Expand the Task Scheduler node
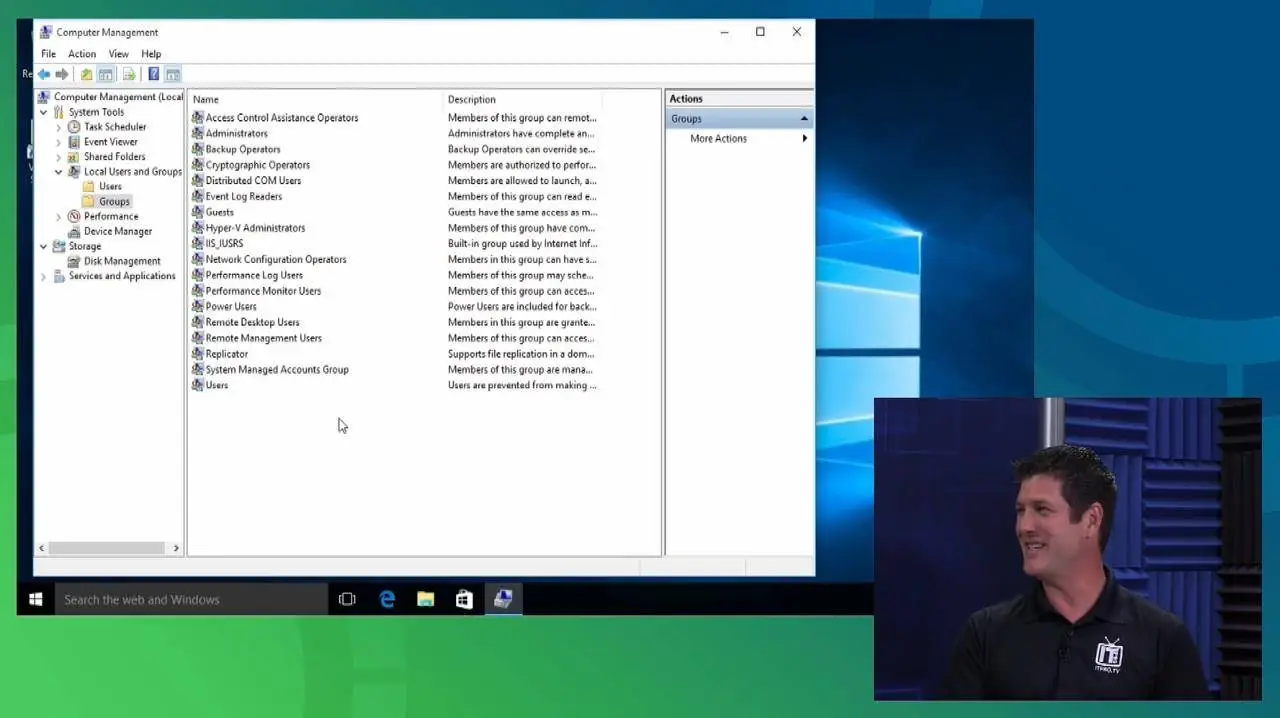1280x718 pixels. [x=59, y=127]
